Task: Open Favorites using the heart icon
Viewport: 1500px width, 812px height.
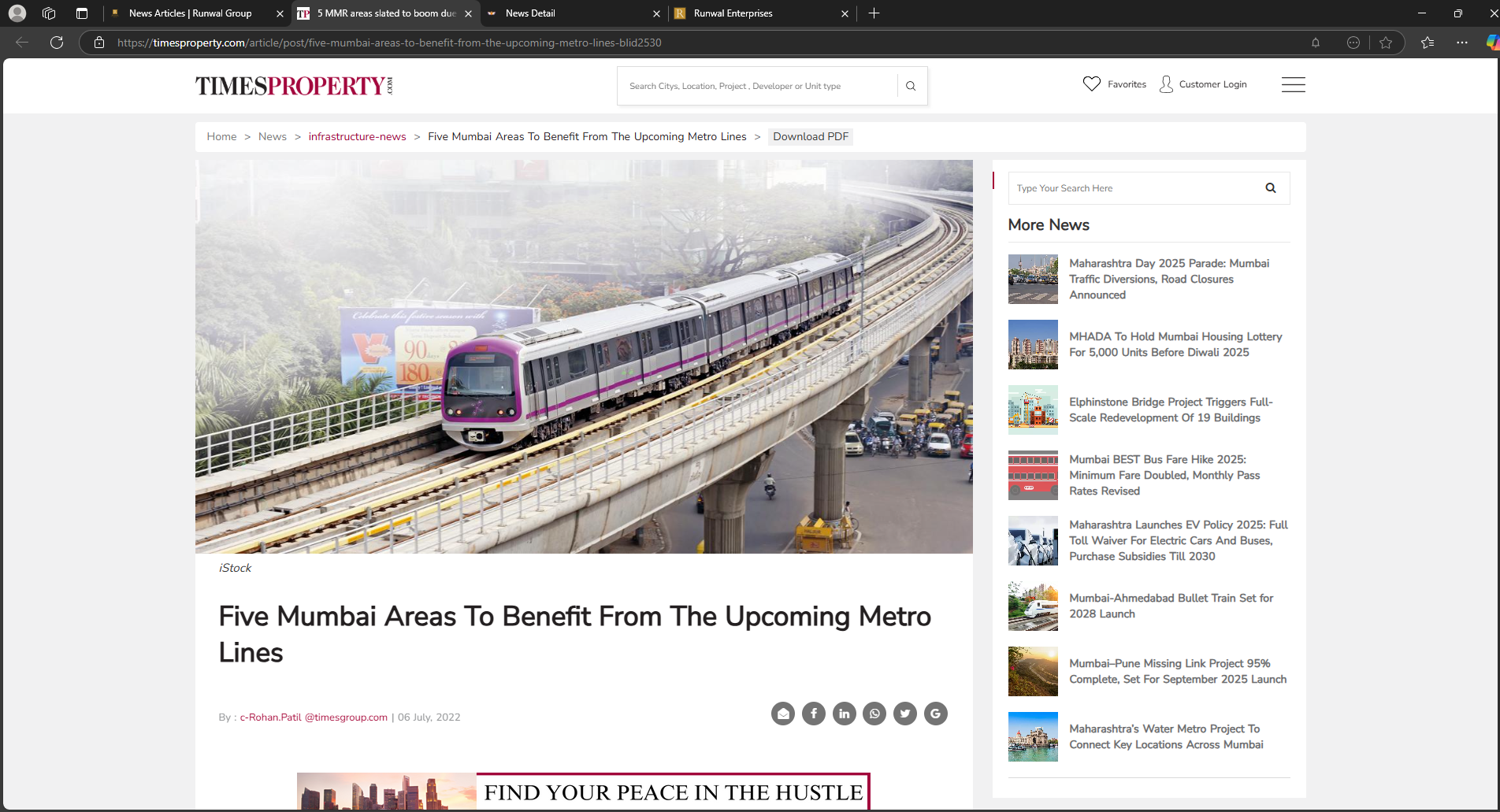Action: tap(1092, 83)
